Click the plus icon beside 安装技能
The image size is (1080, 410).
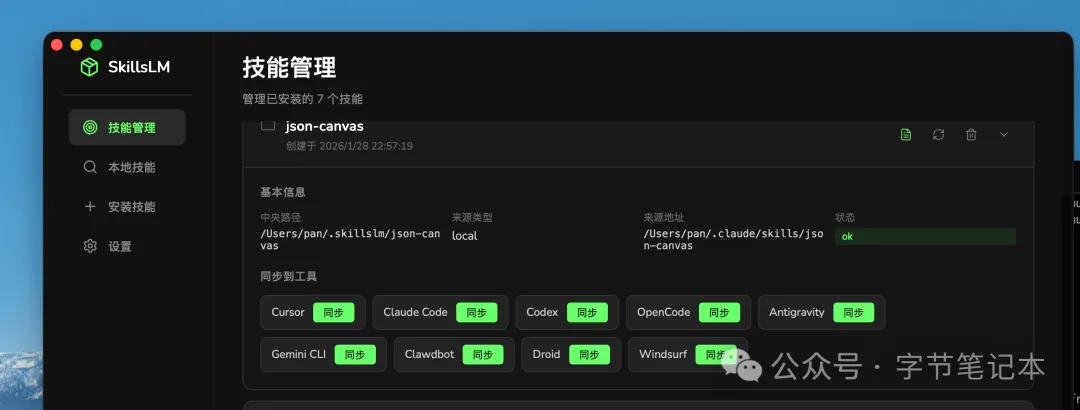click(x=90, y=207)
